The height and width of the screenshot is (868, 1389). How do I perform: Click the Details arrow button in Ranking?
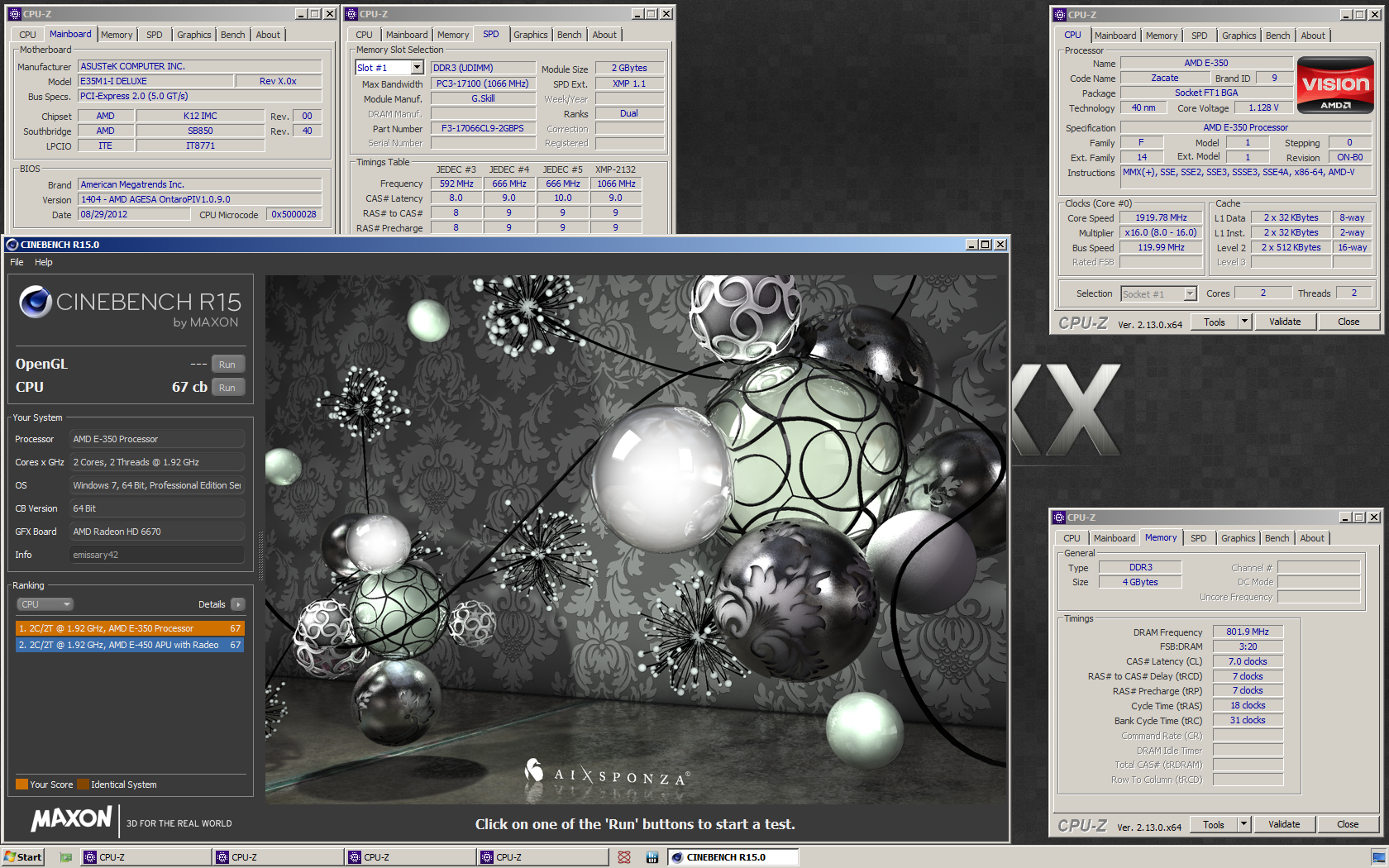[238, 604]
